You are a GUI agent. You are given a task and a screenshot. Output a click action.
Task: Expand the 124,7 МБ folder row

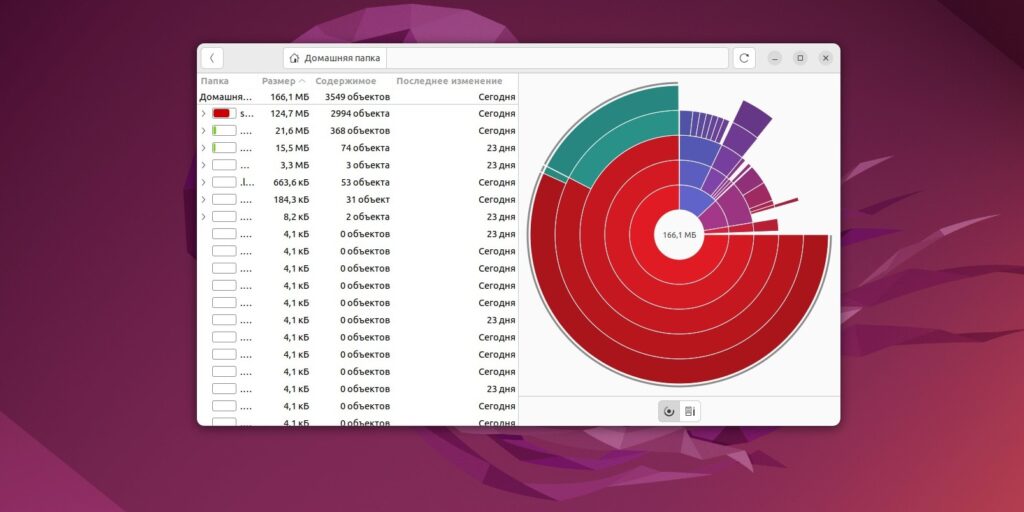click(x=203, y=114)
